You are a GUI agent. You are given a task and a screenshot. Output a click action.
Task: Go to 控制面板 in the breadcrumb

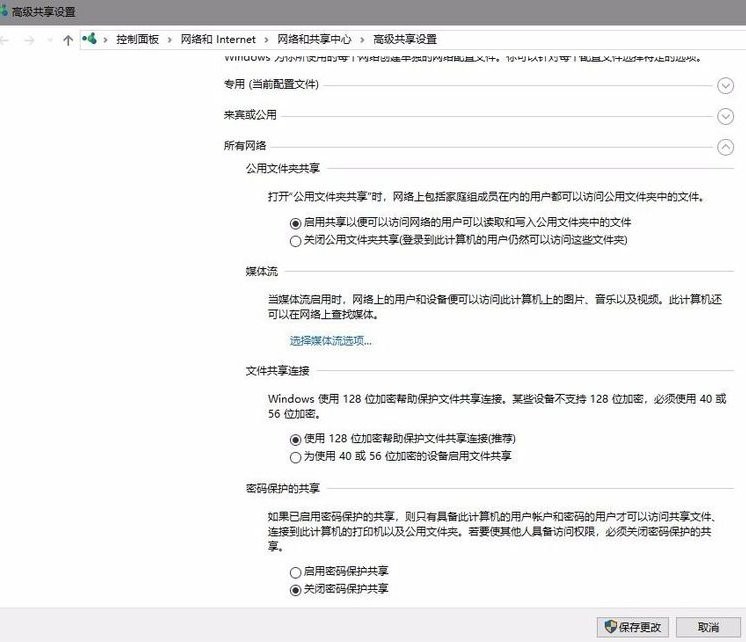coord(137,40)
